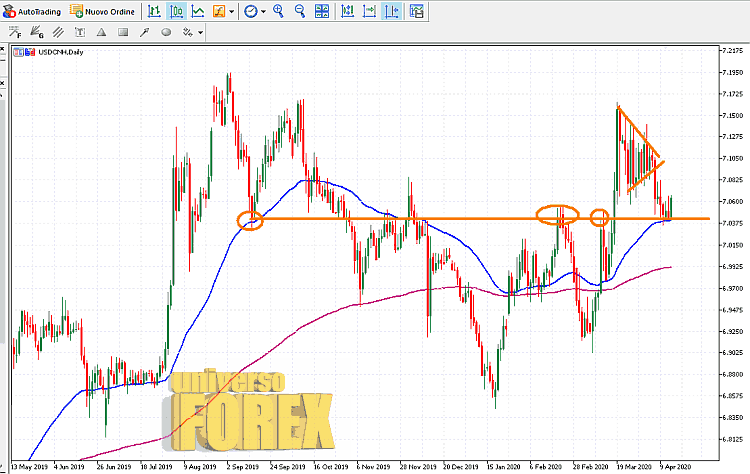
Task: Switch to line chart display
Action: click(x=199, y=12)
